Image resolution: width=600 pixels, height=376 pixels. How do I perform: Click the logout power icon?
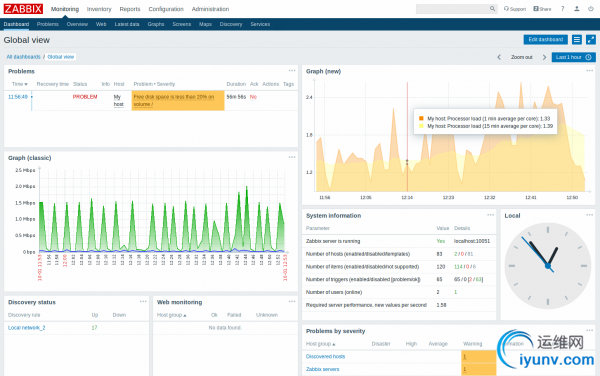coord(590,9)
